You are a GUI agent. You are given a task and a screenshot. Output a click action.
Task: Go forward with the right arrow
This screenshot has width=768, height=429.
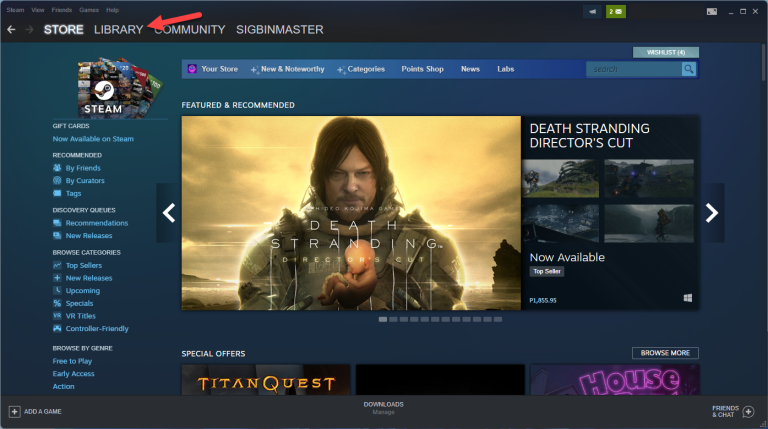pos(29,30)
